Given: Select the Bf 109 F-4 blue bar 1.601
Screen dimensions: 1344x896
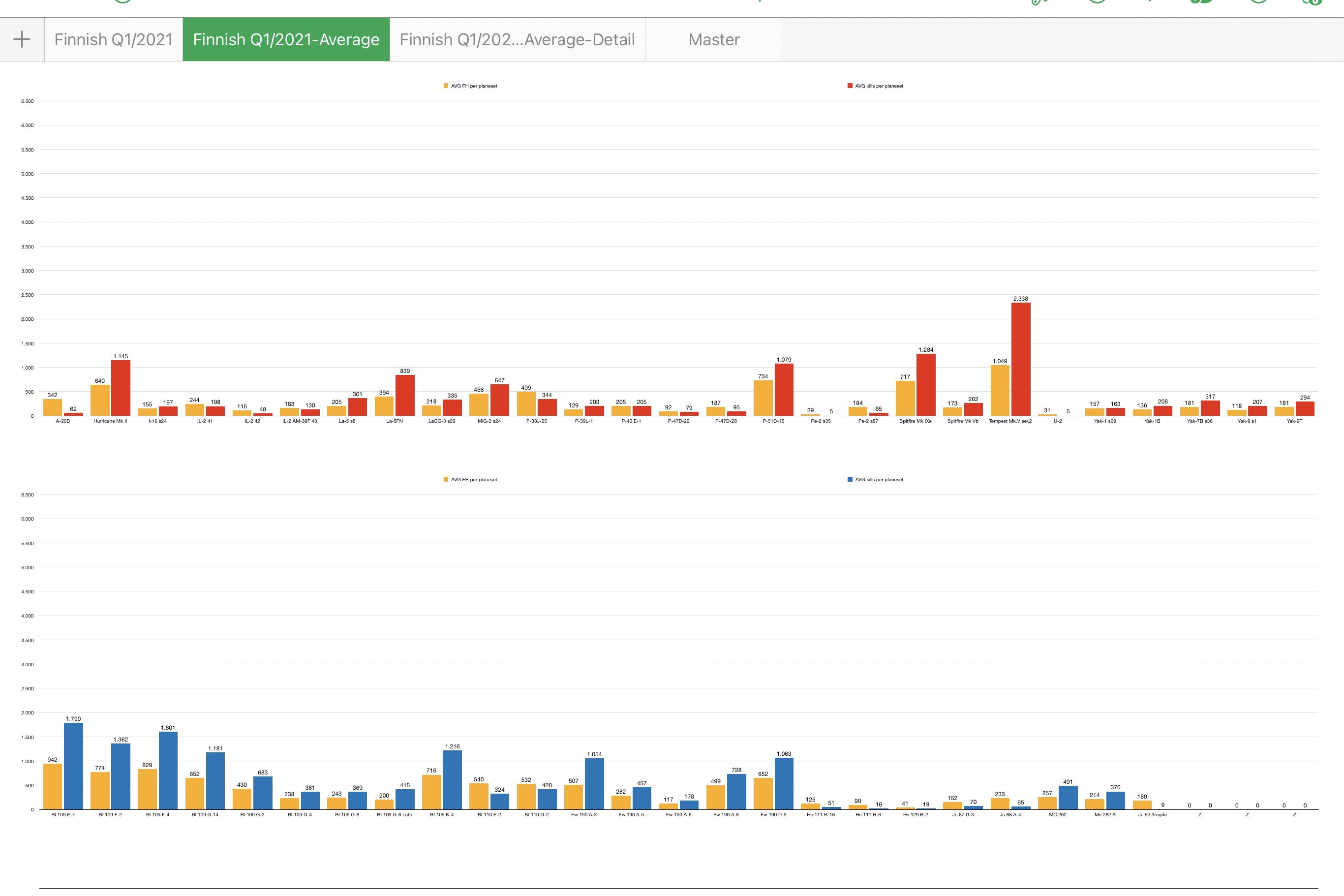Looking at the screenshot, I should tap(168, 771).
